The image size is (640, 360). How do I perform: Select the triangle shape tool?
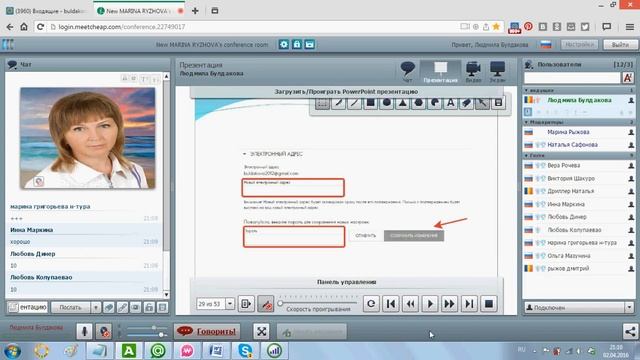tap(402, 103)
